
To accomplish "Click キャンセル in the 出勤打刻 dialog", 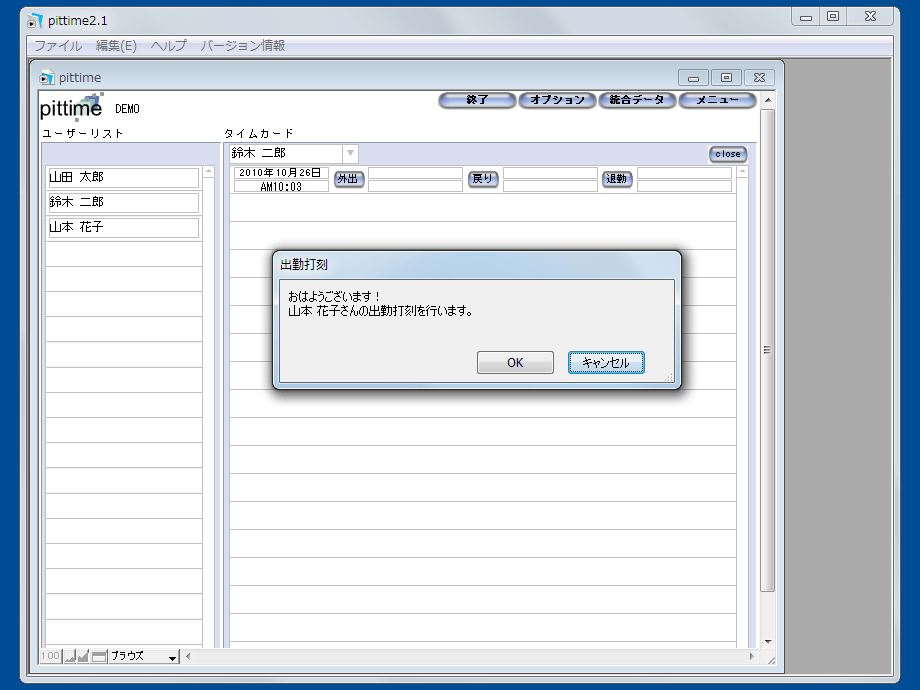I will pos(606,363).
